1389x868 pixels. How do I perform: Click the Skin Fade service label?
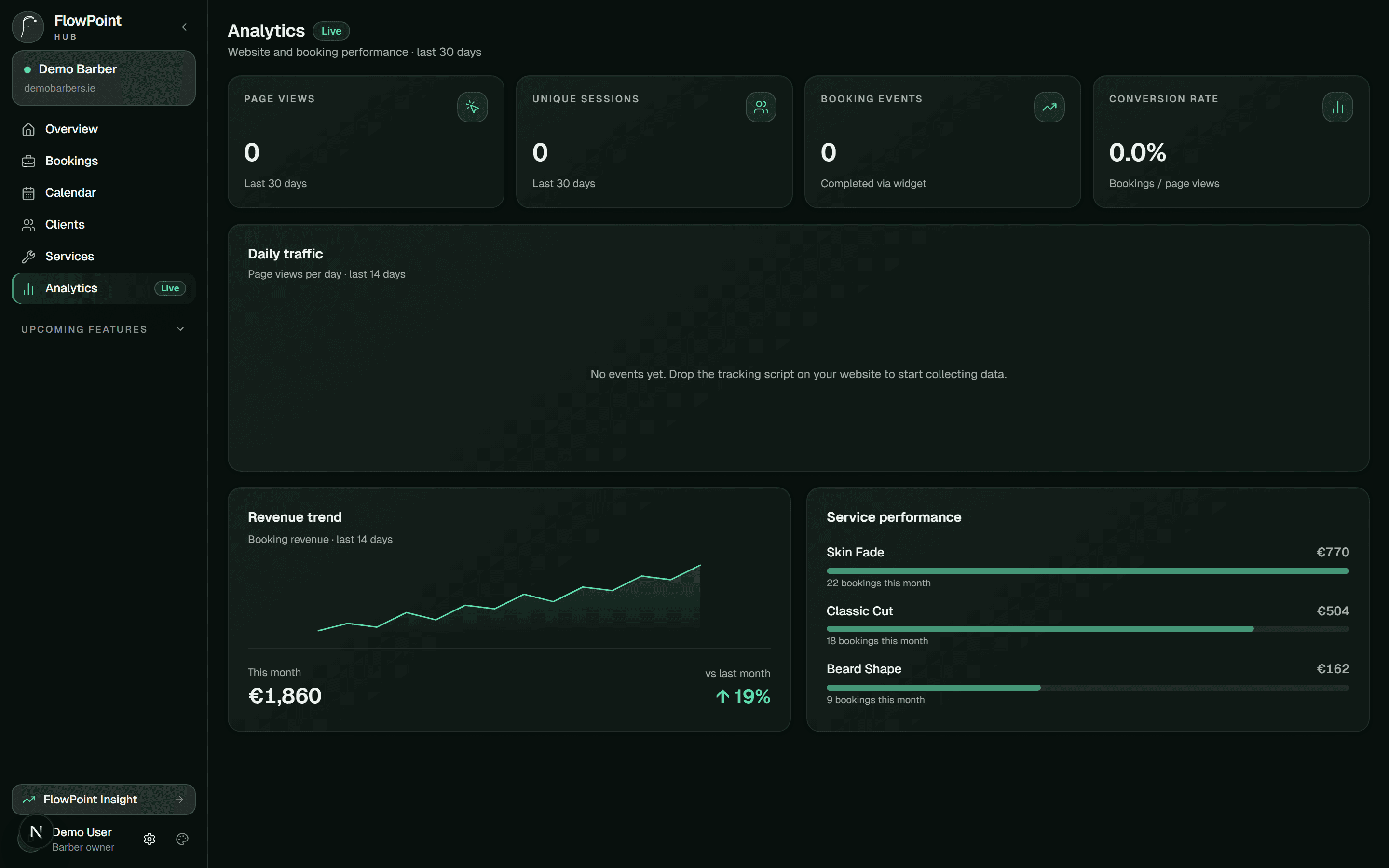(x=855, y=552)
